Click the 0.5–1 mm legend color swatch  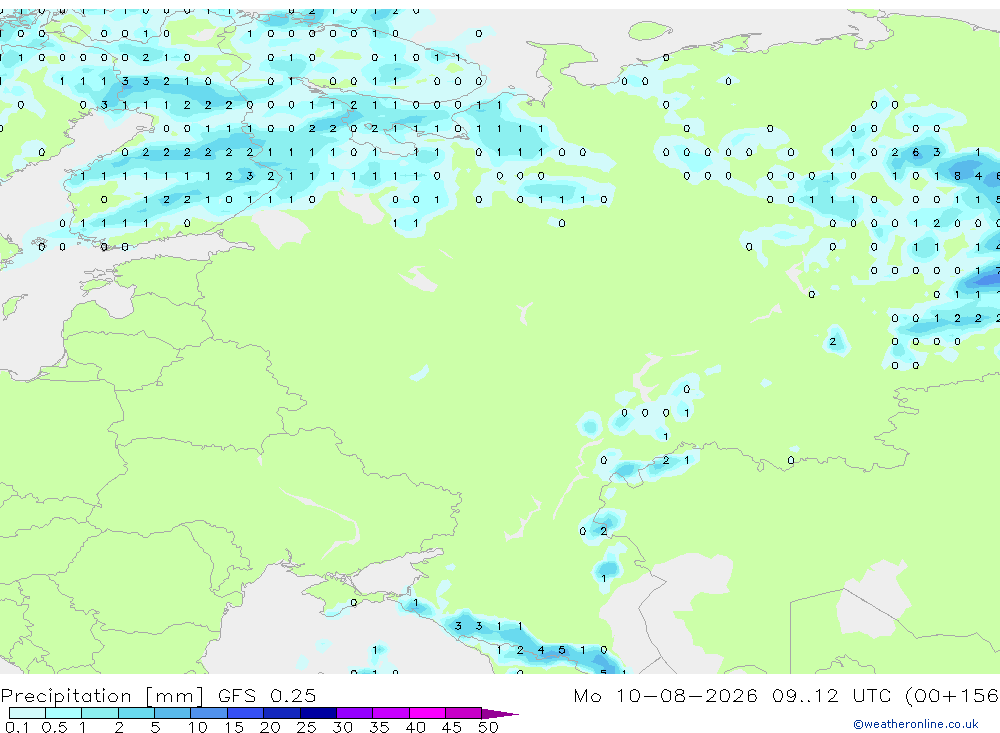point(64,713)
